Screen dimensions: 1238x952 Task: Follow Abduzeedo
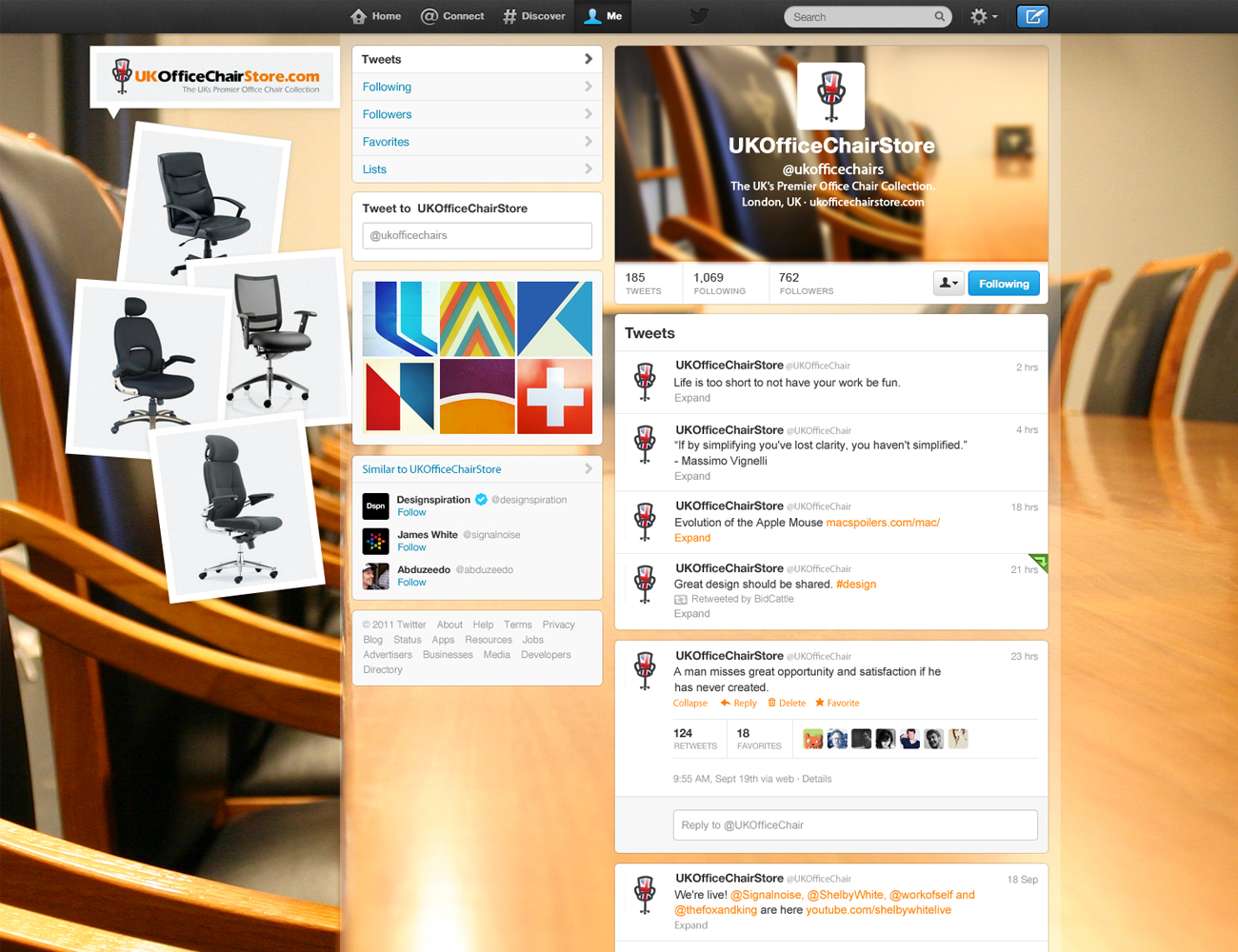tap(411, 583)
